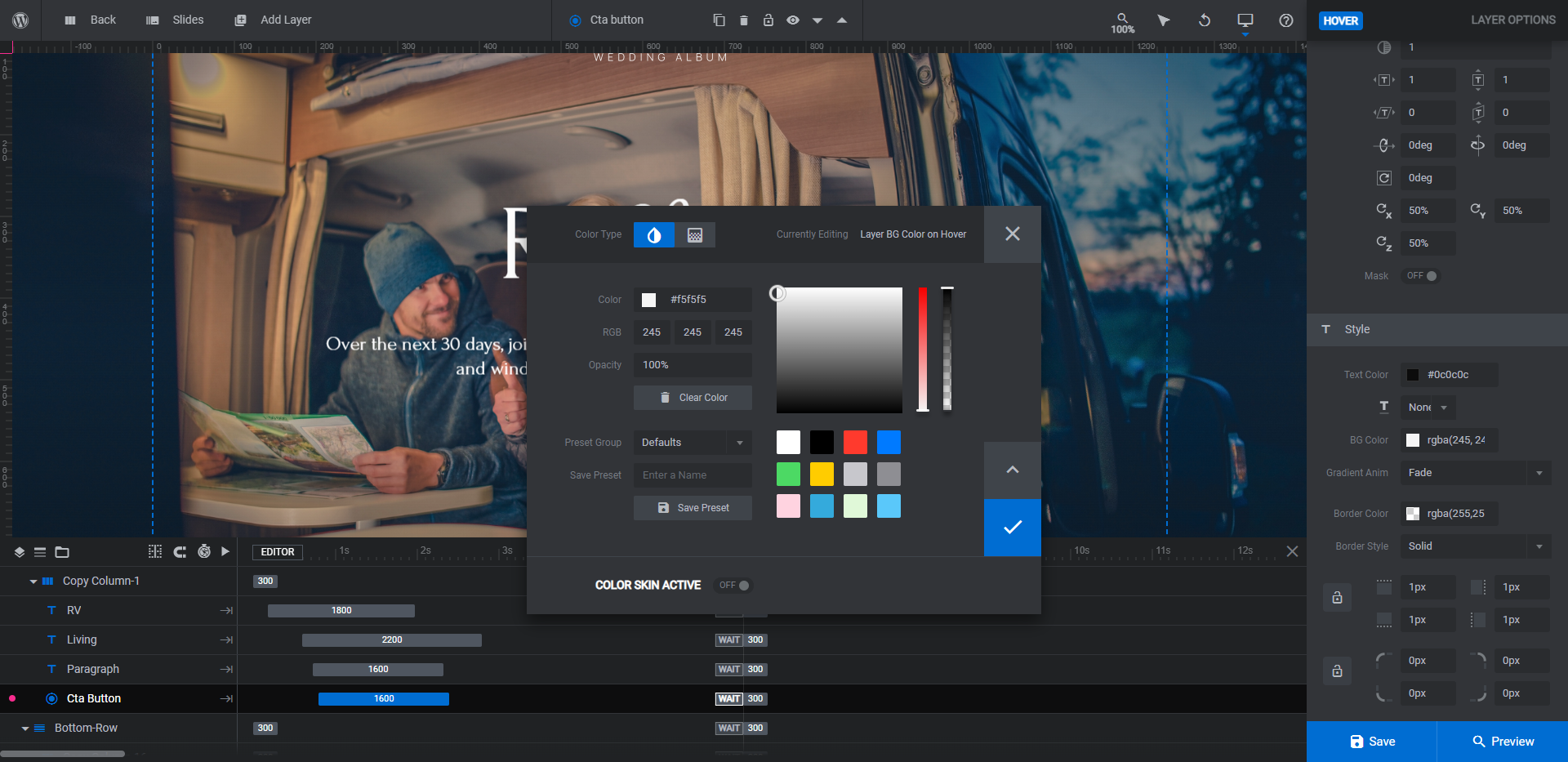Image resolution: width=1568 pixels, height=762 pixels.
Task: Collapse the color picker with up chevron
Action: [1013, 470]
